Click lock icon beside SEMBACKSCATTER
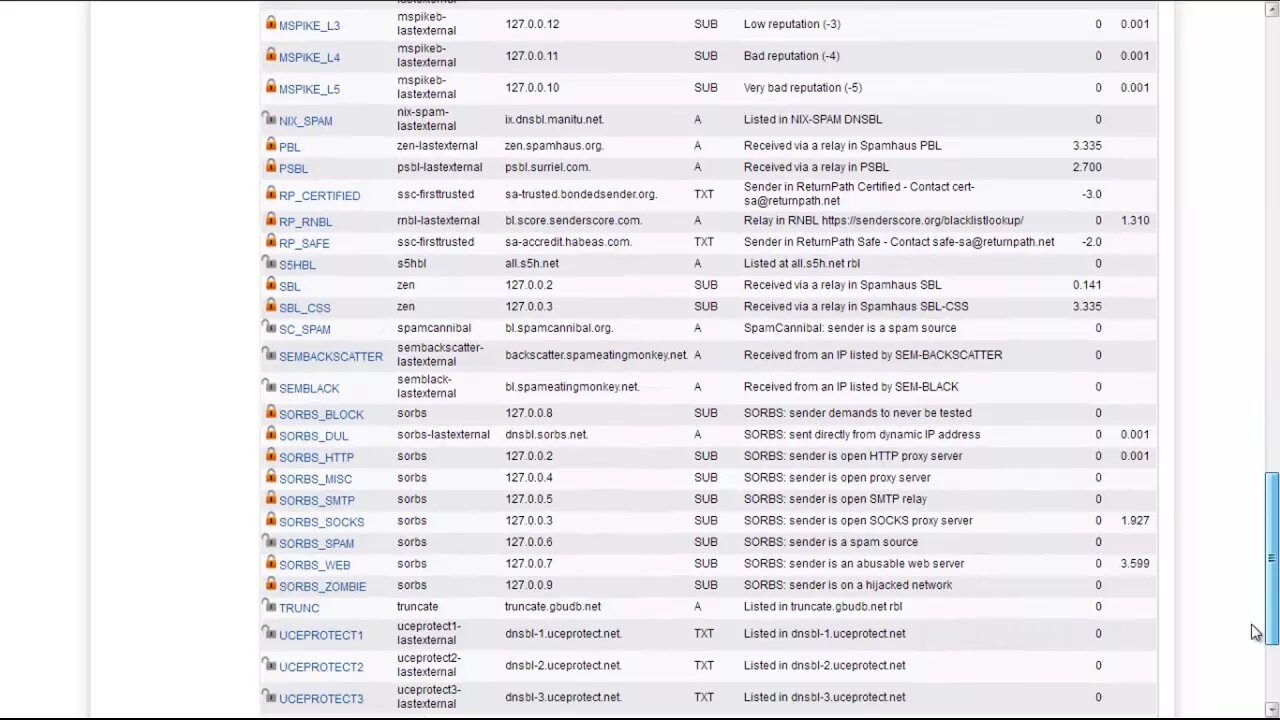The width and height of the screenshot is (1280, 720). [x=270, y=354]
